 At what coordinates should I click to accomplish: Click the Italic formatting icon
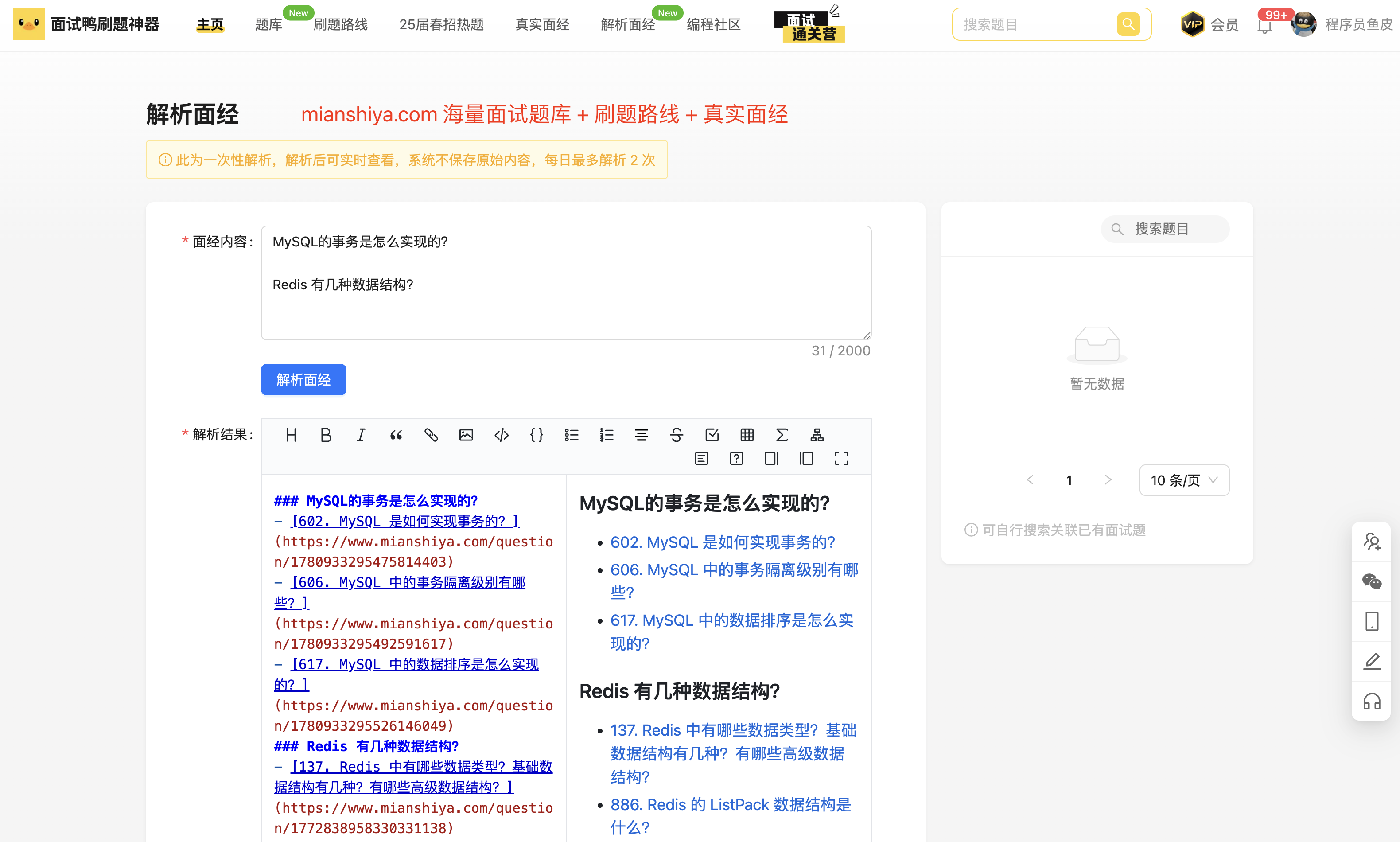361,435
